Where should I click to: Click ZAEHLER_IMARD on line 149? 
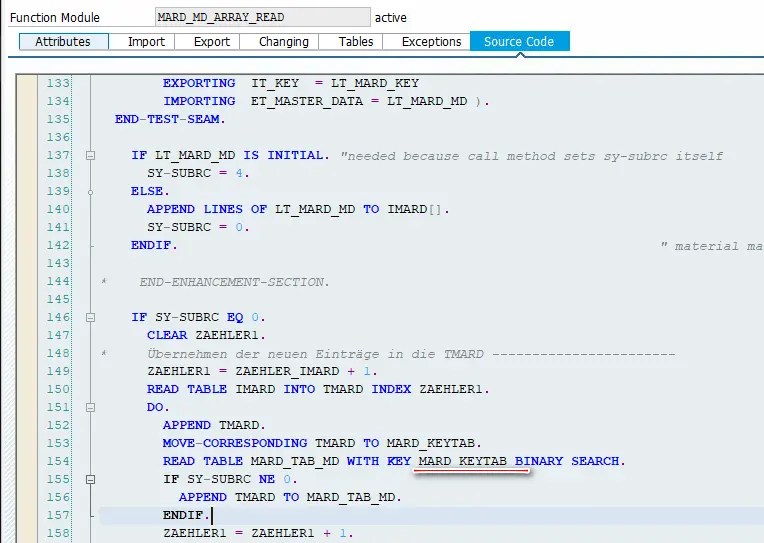pyautogui.click(x=287, y=371)
